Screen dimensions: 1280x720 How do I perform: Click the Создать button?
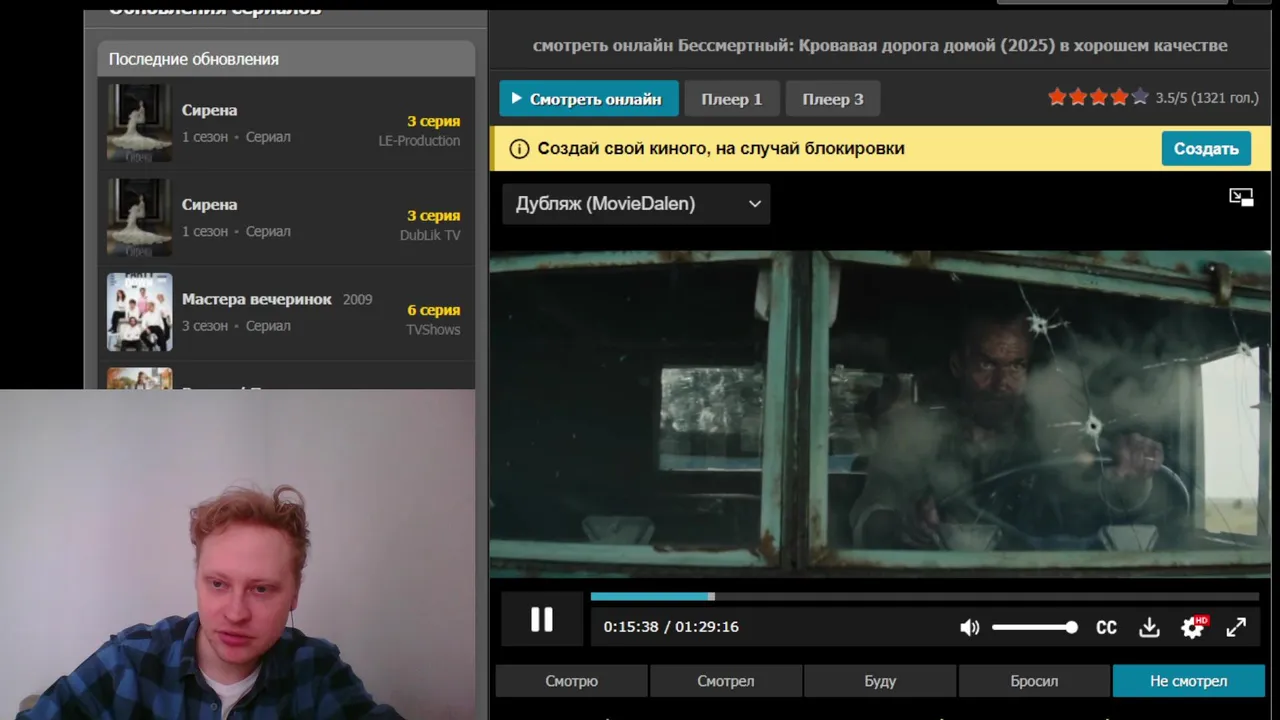(x=1206, y=148)
